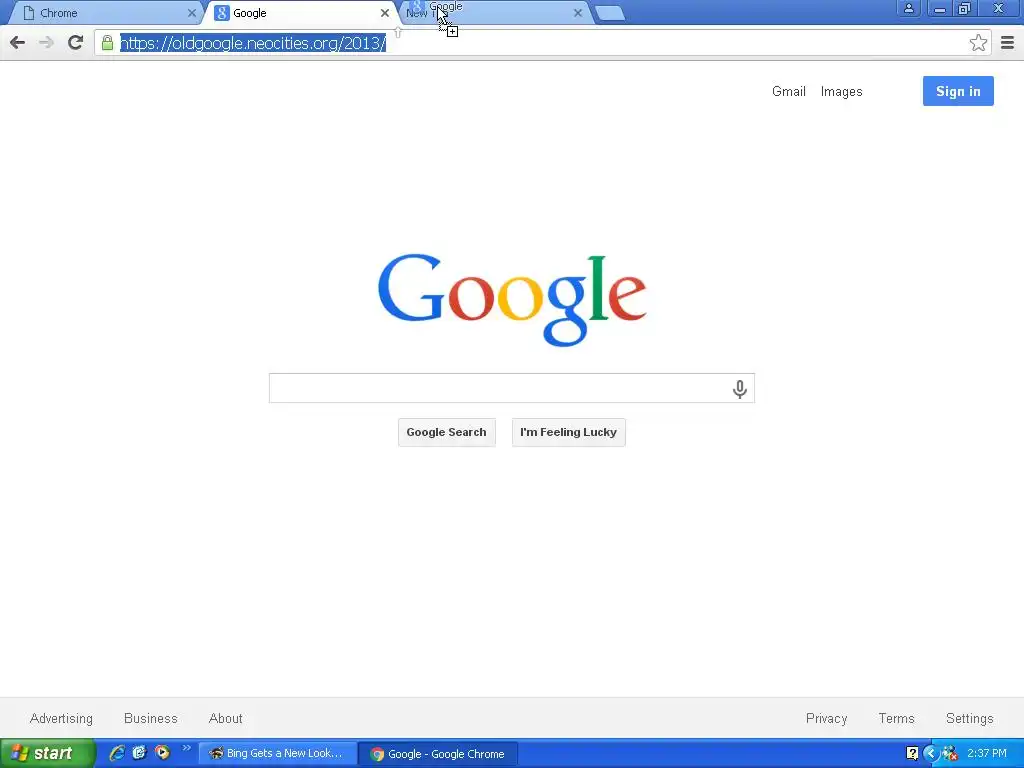Click the Google Search button
Image resolution: width=1024 pixels, height=768 pixels.
pyautogui.click(x=447, y=432)
